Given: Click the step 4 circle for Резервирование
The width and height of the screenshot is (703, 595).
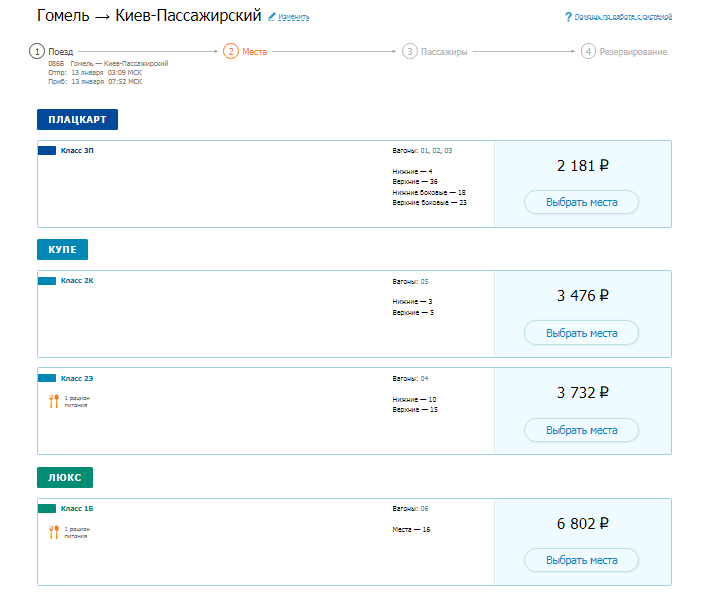Looking at the screenshot, I should click(588, 51).
